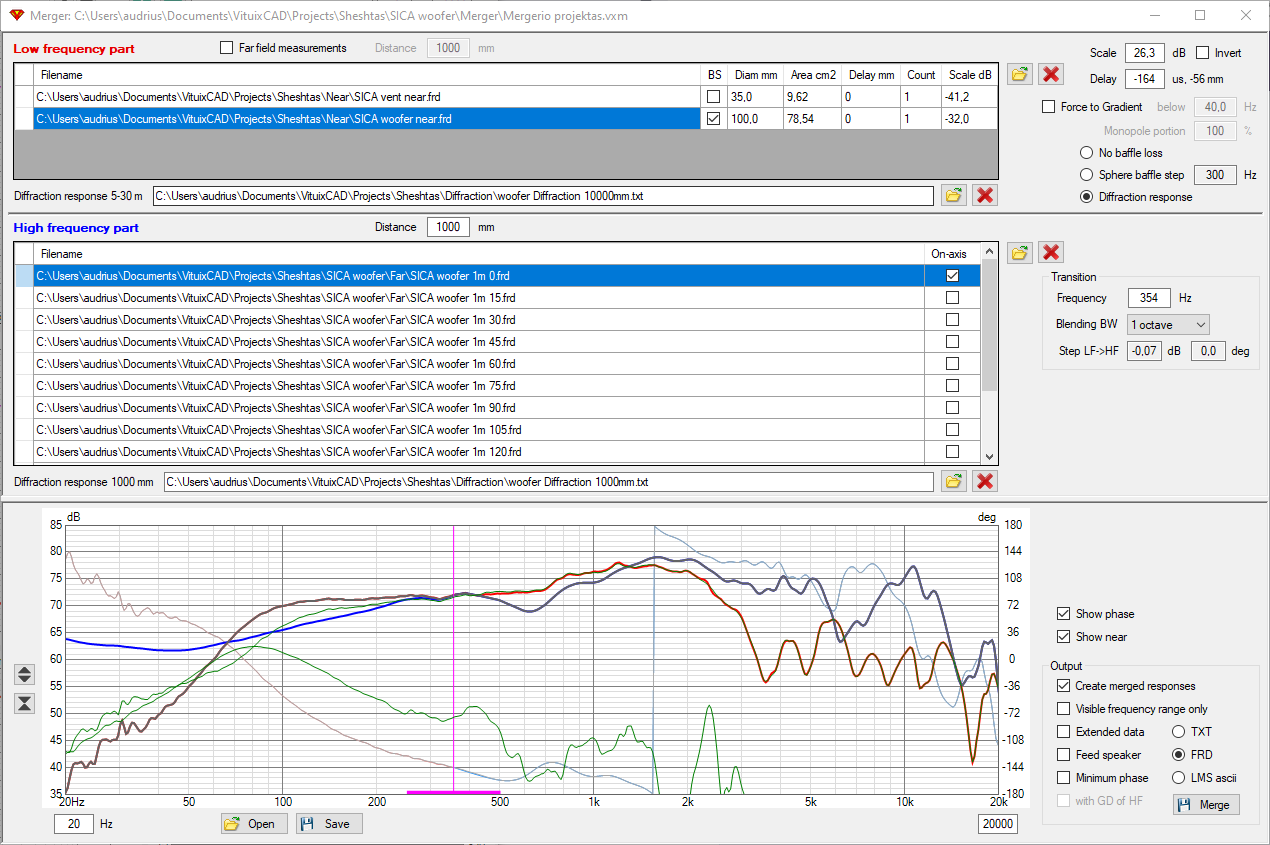The height and width of the screenshot is (845, 1270).
Task: Enable Far field measurements checkbox
Action: (x=226, y=48)
